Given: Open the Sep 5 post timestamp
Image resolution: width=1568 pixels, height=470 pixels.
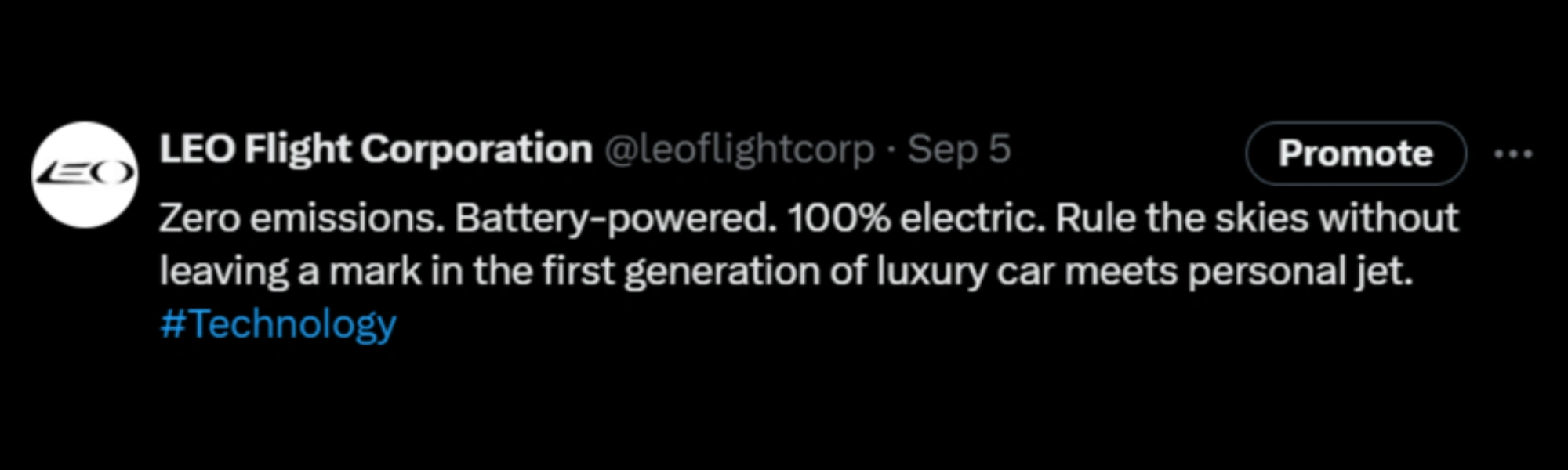Looking at the screenshot, I should (x=959, y=149).
